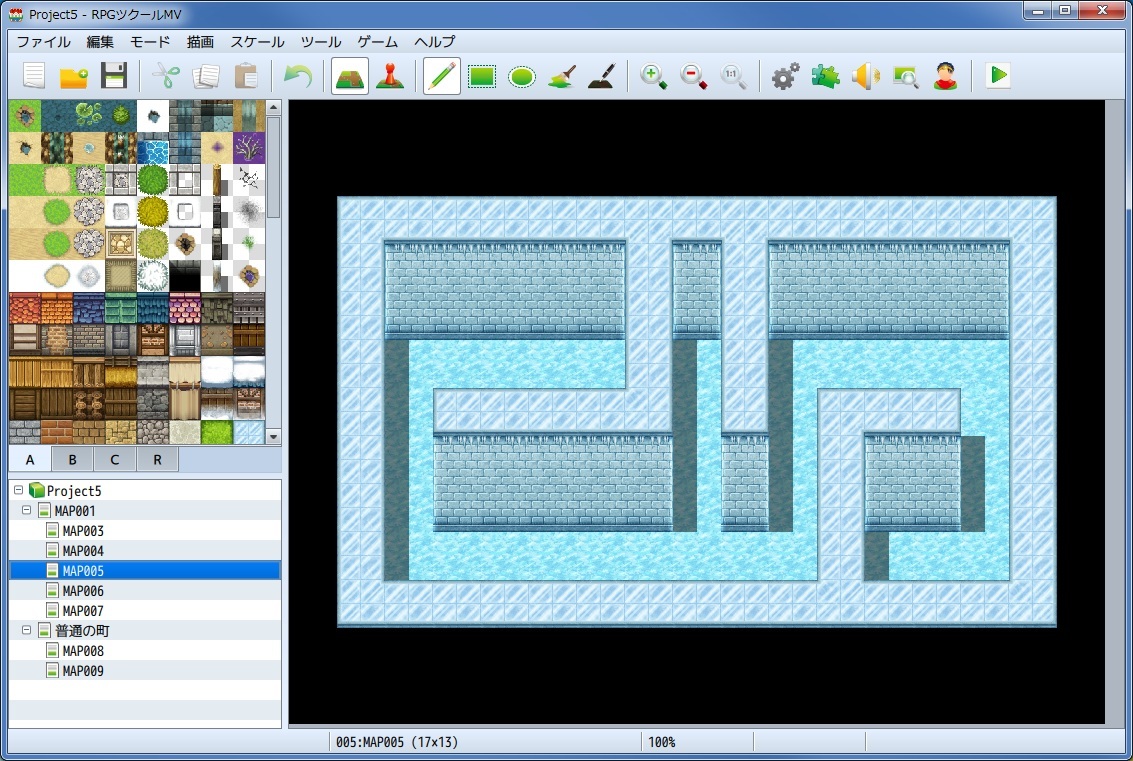Open the Character Generator icon
Viewport: 1133px width, 761px height.
pos(945,76)
